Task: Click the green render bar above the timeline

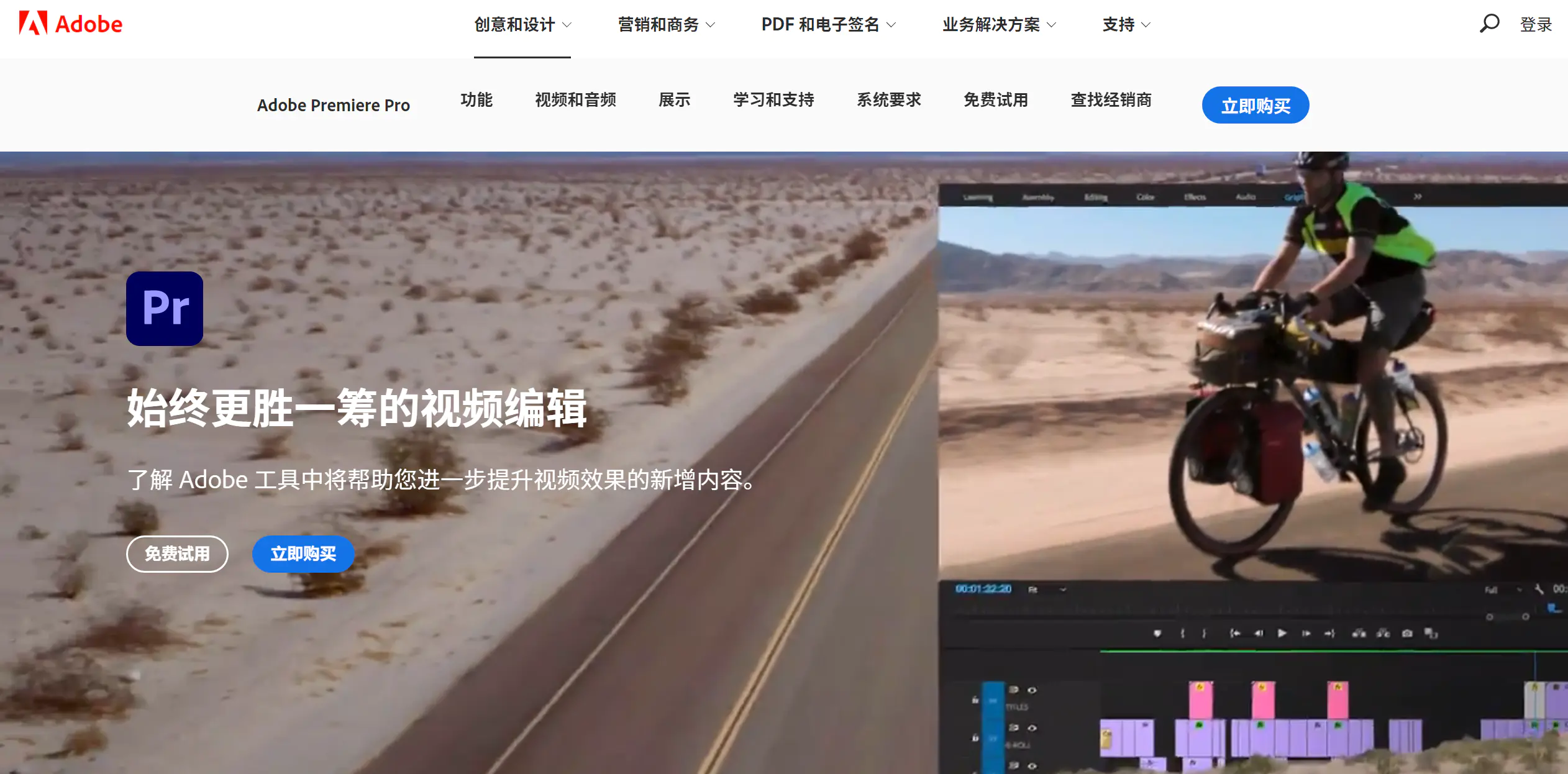Action: click(x=1334, y=651)
